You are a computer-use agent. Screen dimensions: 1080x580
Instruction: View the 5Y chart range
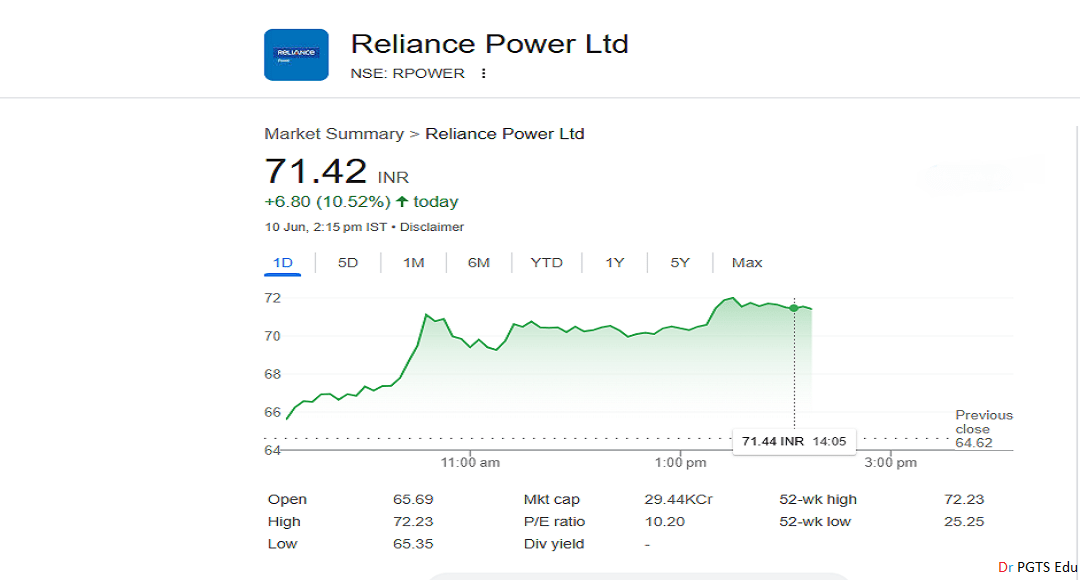[x=680, y=262]
